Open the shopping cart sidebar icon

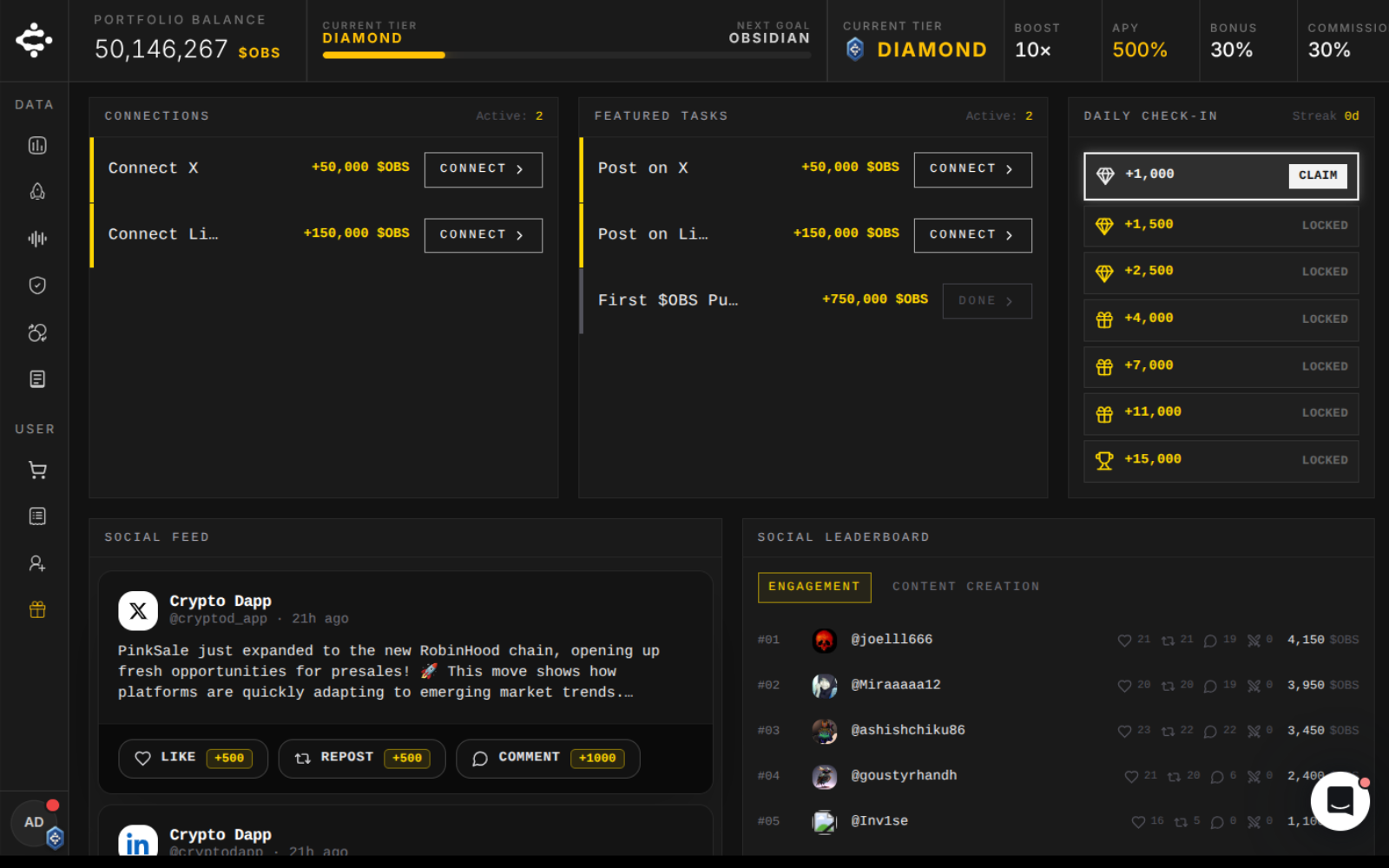click(x=37, y=470)
